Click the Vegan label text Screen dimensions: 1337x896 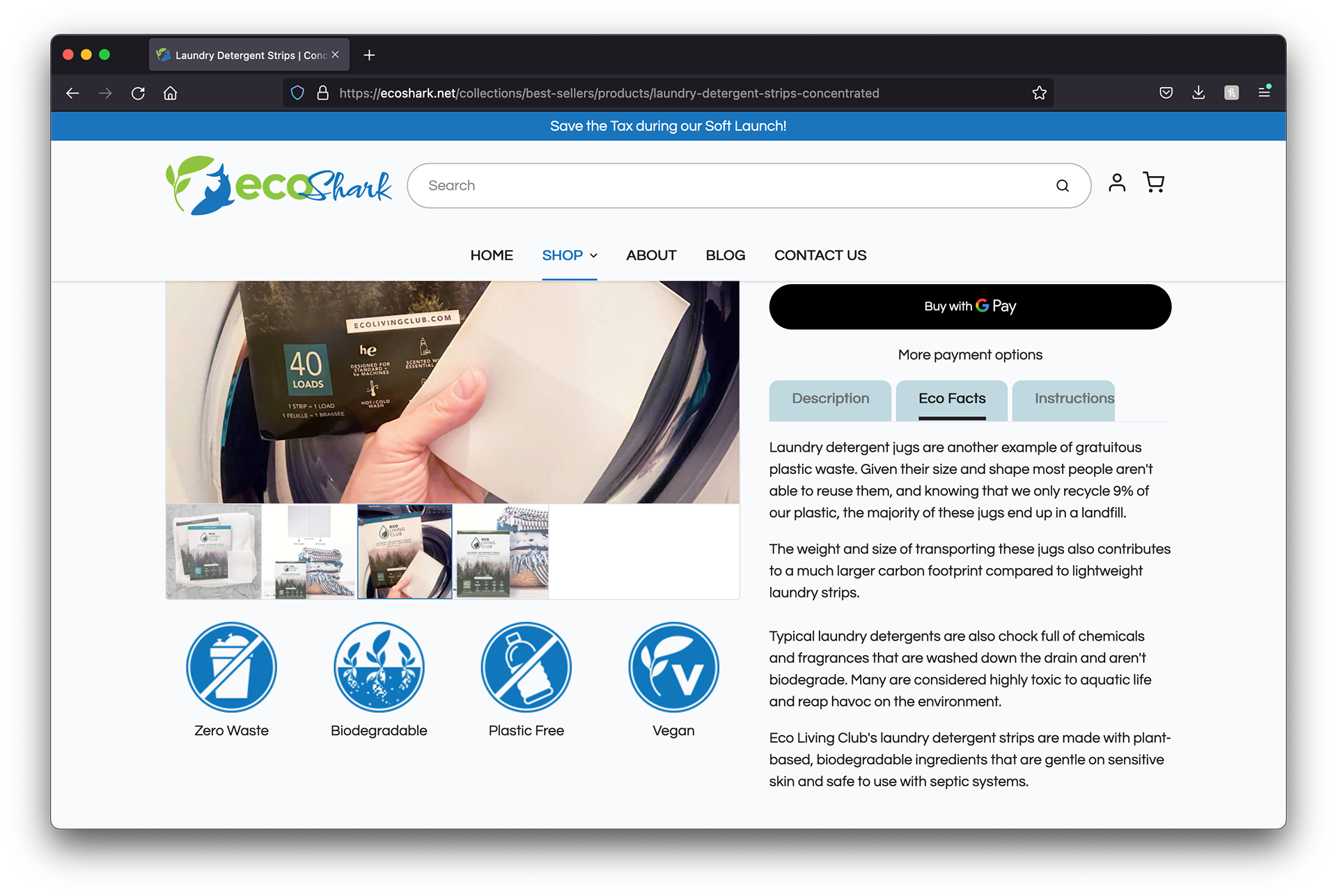click(x=673, y=731)
